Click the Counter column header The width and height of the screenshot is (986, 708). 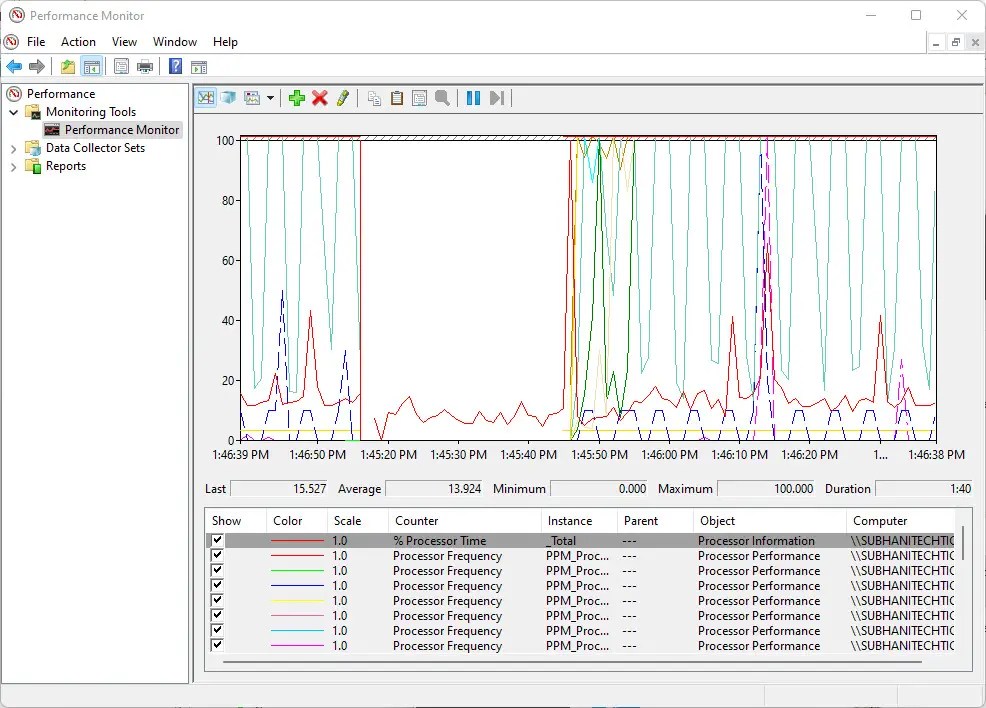(x=416, y=521)
